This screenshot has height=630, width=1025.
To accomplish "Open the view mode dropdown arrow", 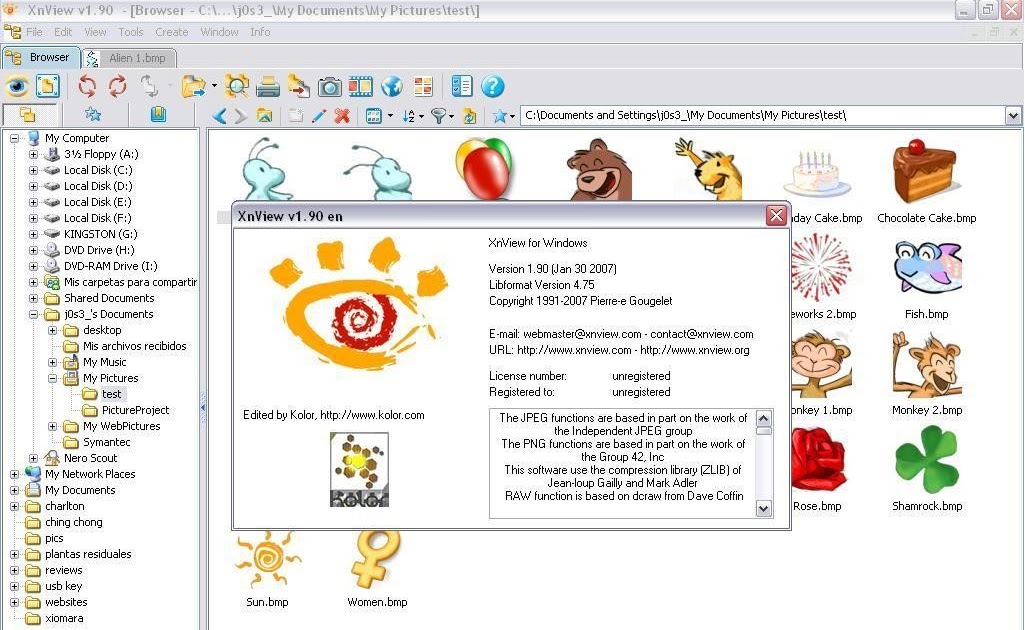I will [x=390, y=116].
